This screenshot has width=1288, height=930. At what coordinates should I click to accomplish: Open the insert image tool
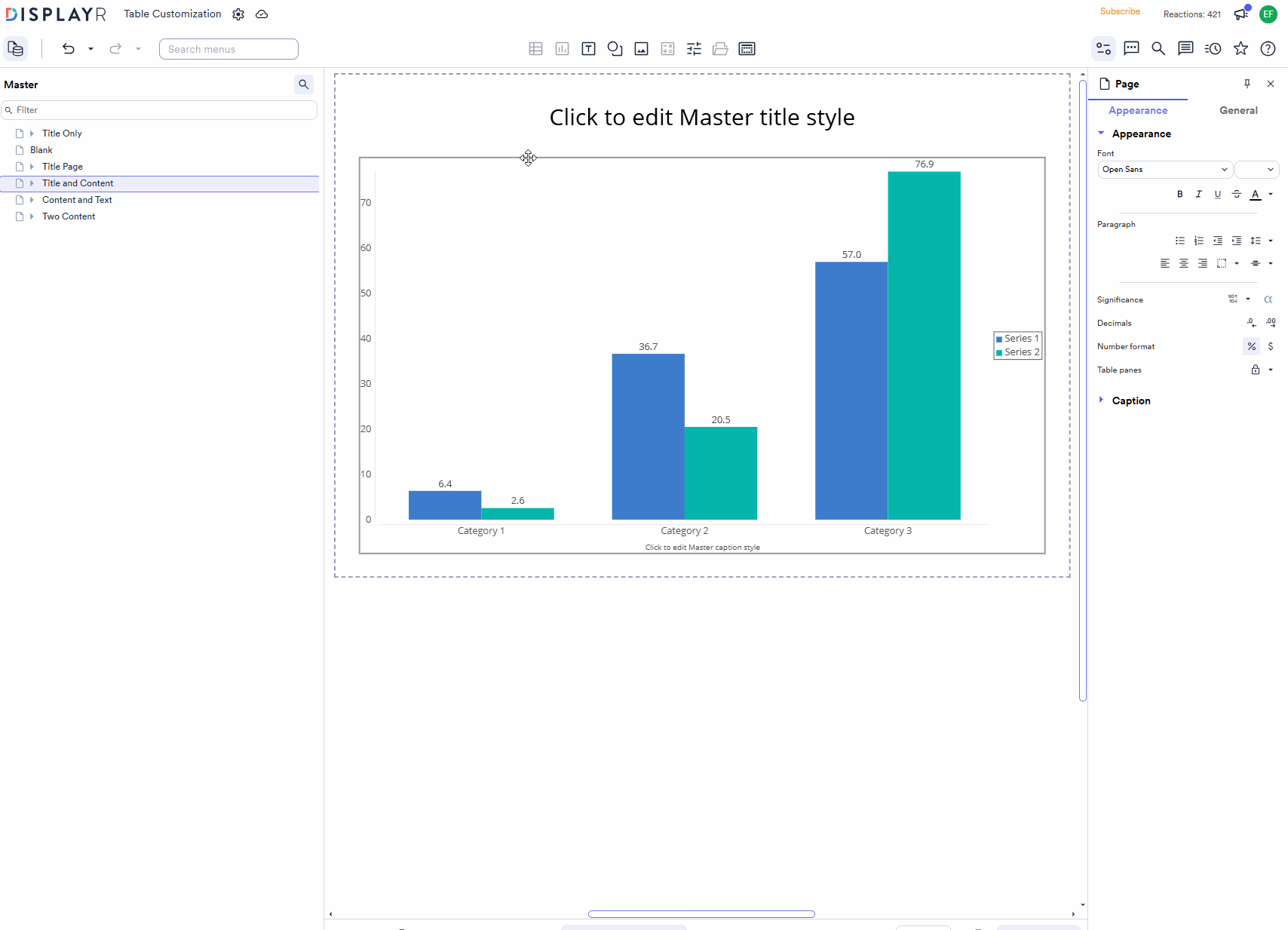(641, 48)
